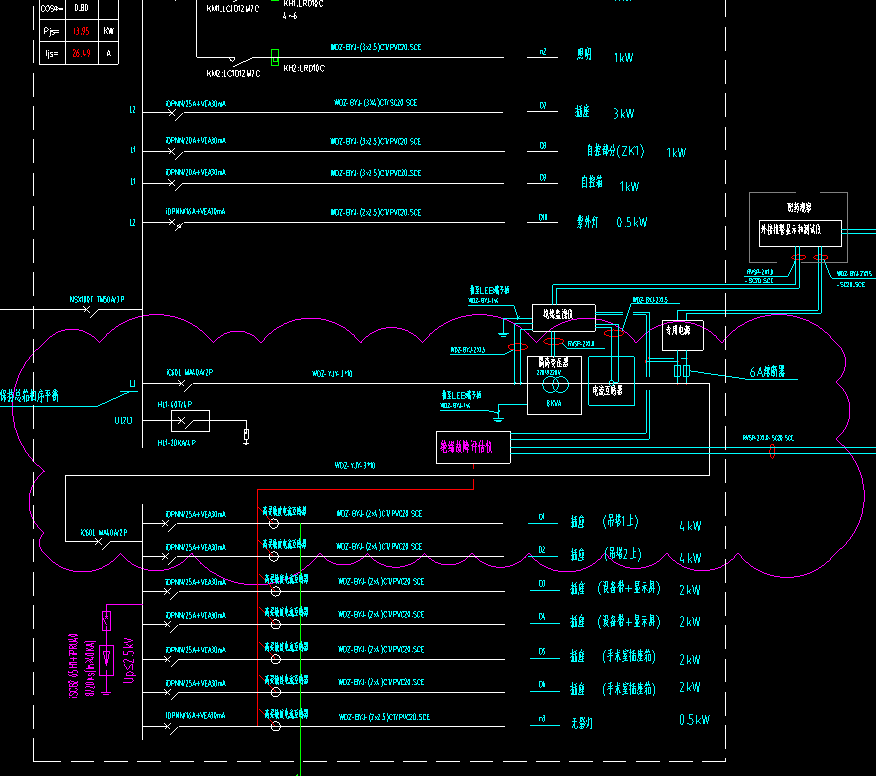
Task: Select the (设备带+显示屏) text on row D4
Action: coord(629,621)
